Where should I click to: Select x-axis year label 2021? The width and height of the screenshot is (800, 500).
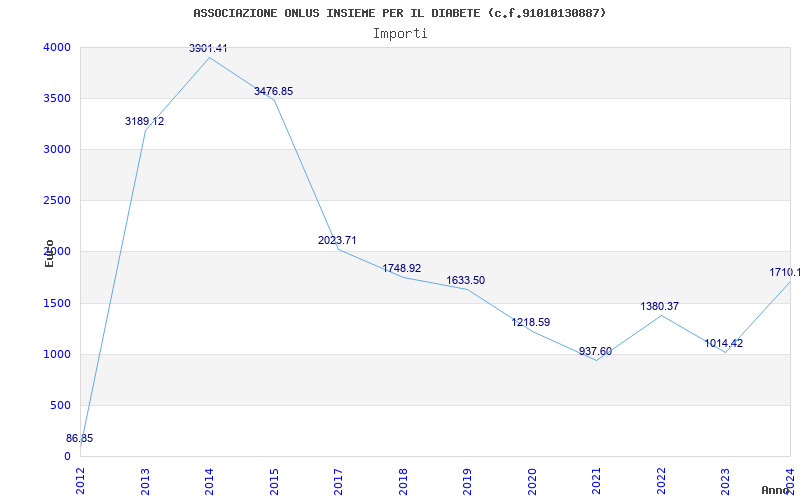pos(596,481)
